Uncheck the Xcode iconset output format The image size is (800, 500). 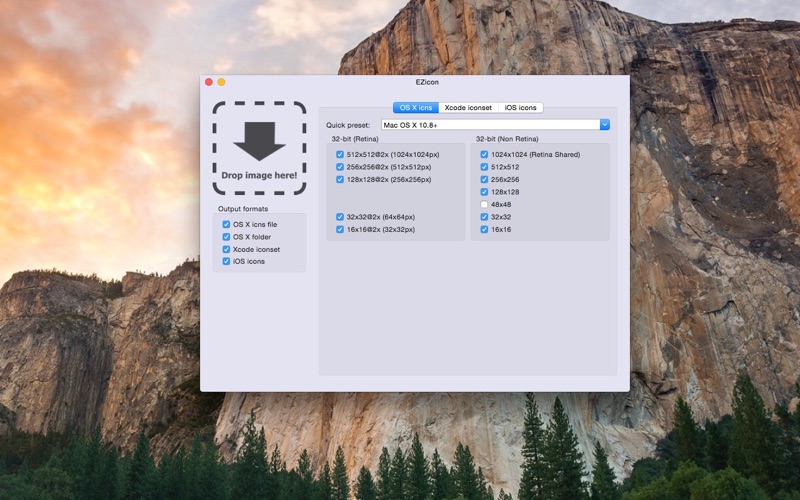click(x=226, y=249)
